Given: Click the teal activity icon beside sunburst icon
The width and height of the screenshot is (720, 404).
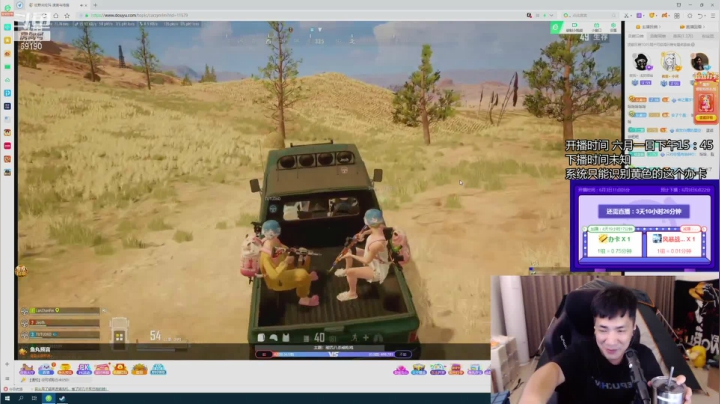Looking at the screenshot, I should 158,369.
